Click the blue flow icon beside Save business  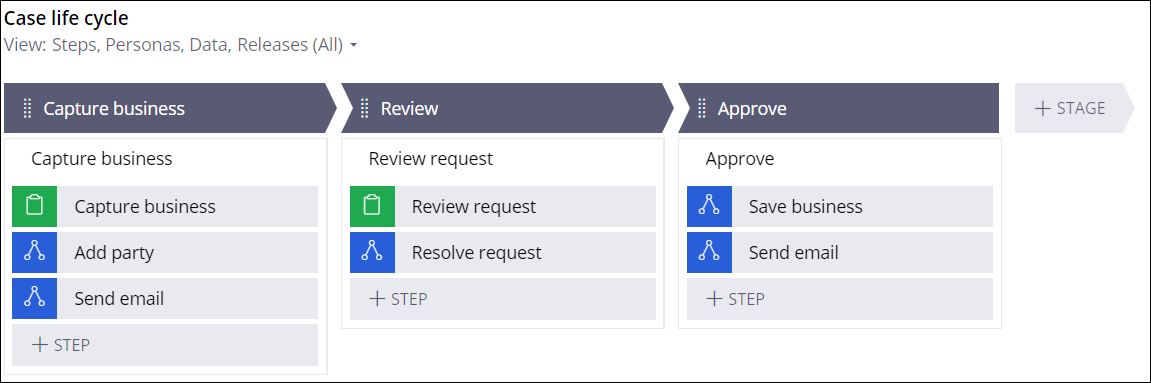pos(709,206)
